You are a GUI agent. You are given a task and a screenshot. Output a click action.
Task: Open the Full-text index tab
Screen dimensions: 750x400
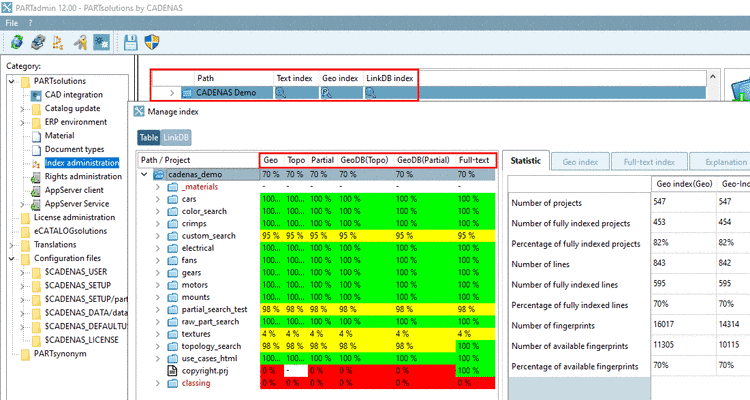tap(649, 162)
